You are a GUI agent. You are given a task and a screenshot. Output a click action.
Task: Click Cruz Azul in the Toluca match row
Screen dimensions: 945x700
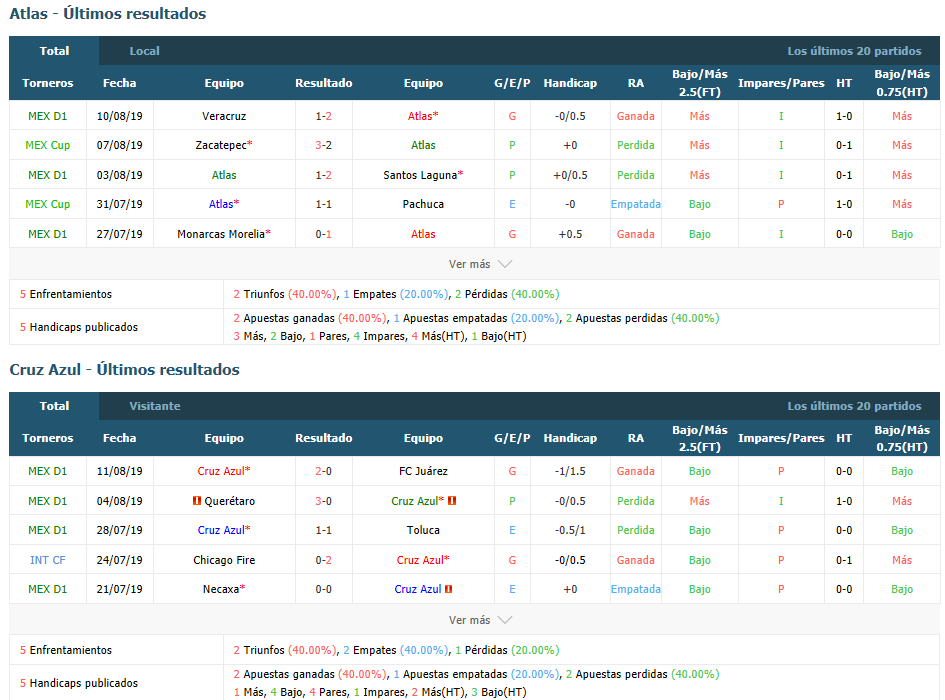[221, 530]
